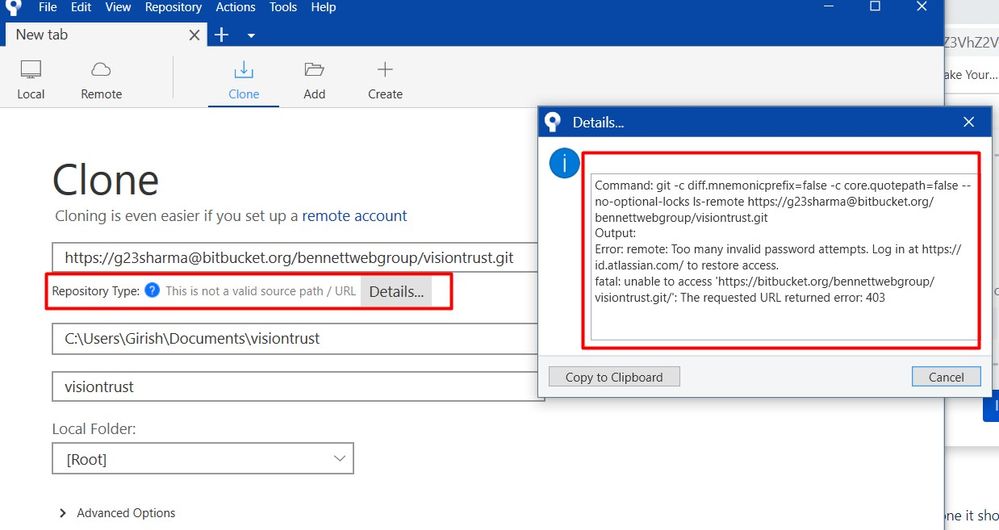Open the Edit menu
The width and height of the screenshot is (999, 530).
pos(81,8)
